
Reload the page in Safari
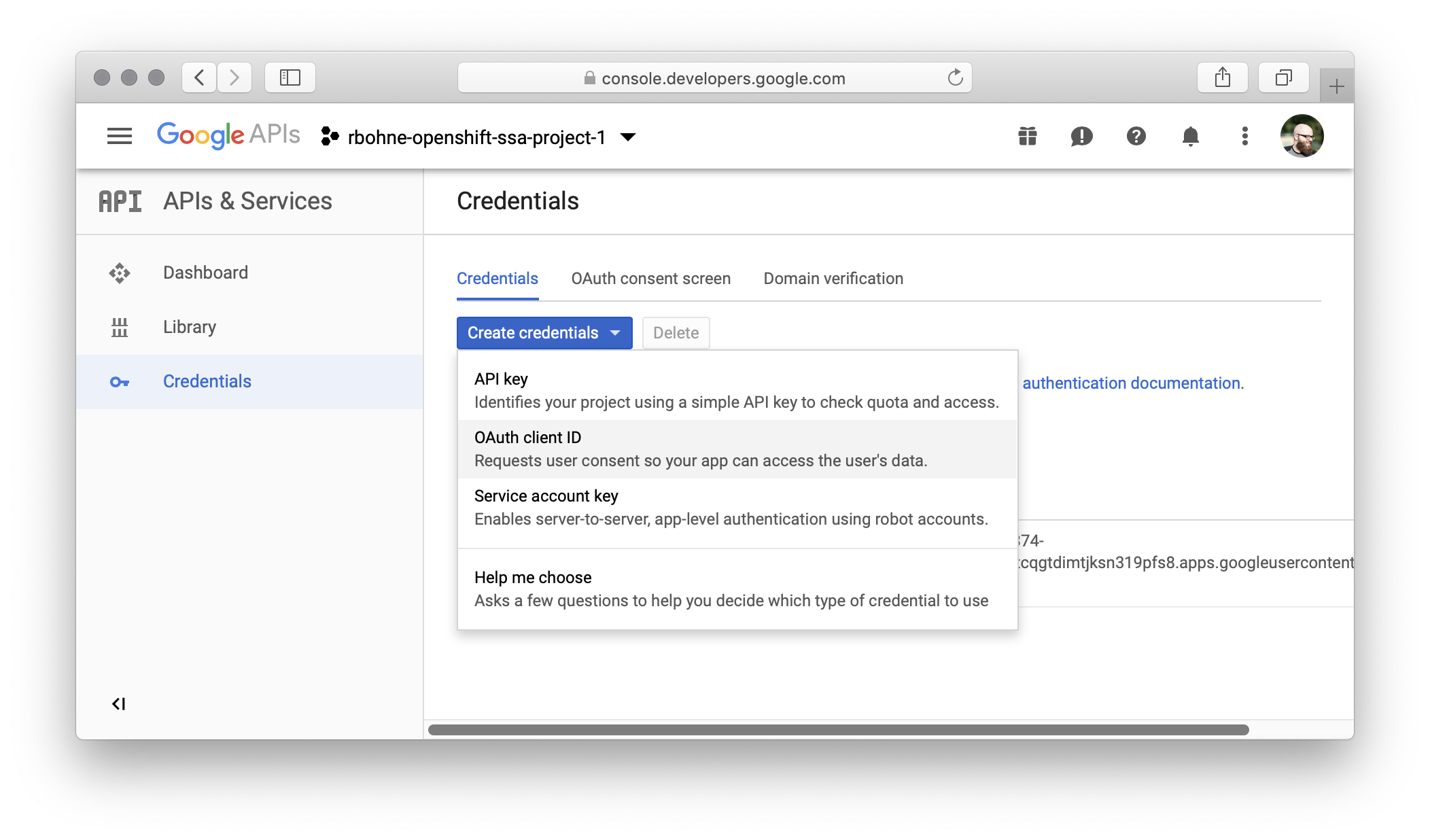pyautogui.click(x=955, y=77)
